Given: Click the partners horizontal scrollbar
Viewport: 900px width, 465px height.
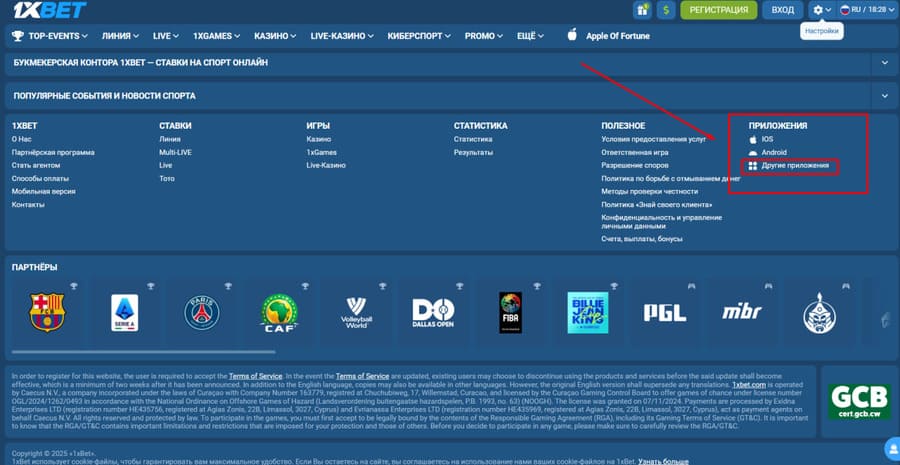Looking at the screenshot, I should coord(143,352).
